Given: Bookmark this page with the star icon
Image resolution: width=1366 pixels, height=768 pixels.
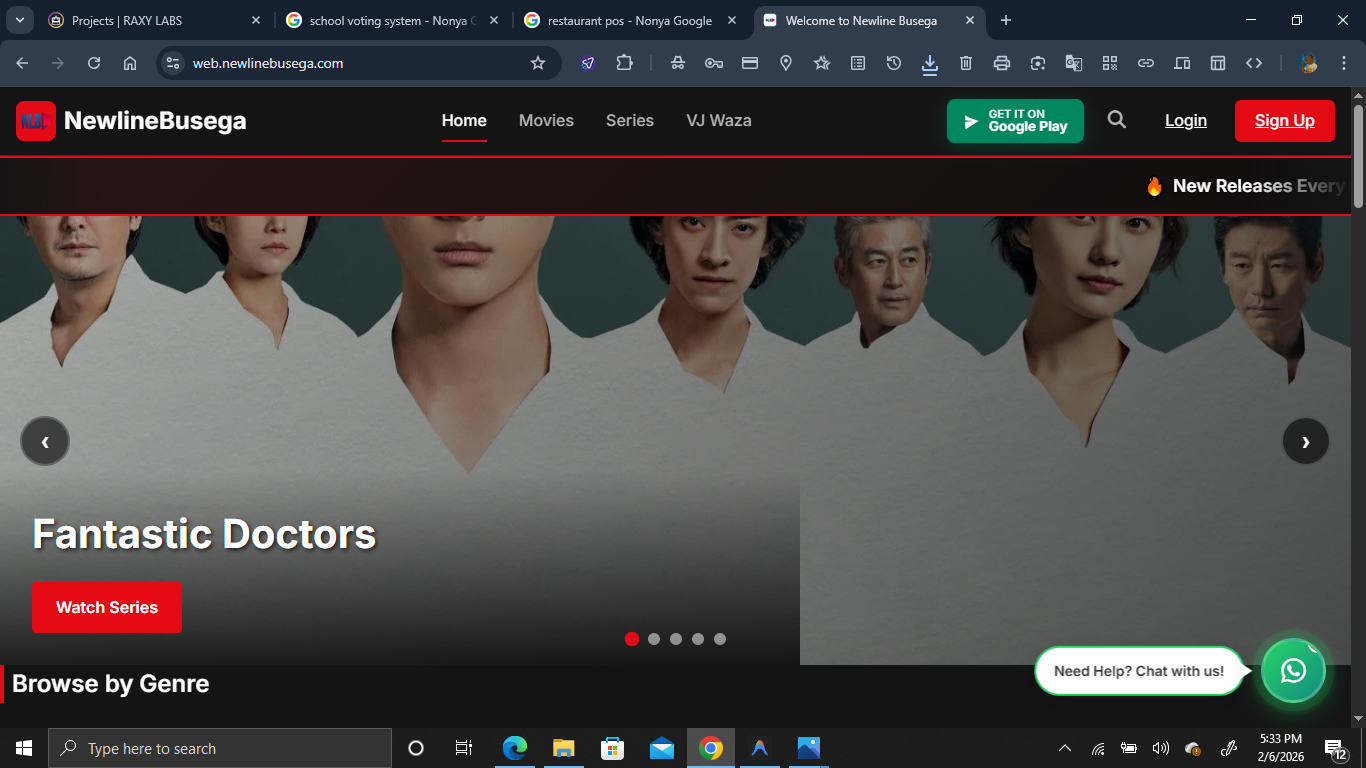Looking at the screenshot, I should tap(538, 63).
